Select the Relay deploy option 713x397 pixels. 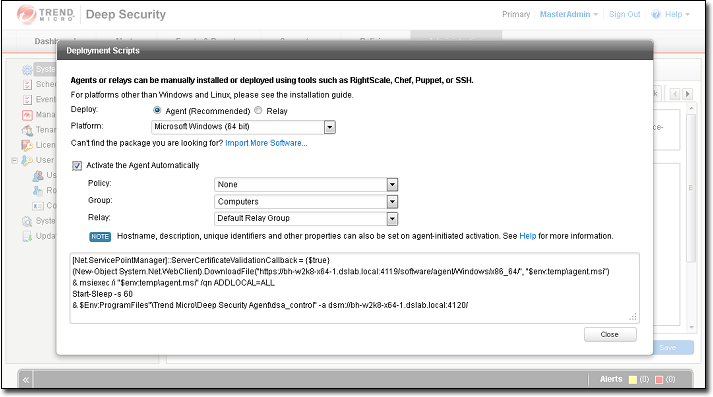[x=258, y=111]
